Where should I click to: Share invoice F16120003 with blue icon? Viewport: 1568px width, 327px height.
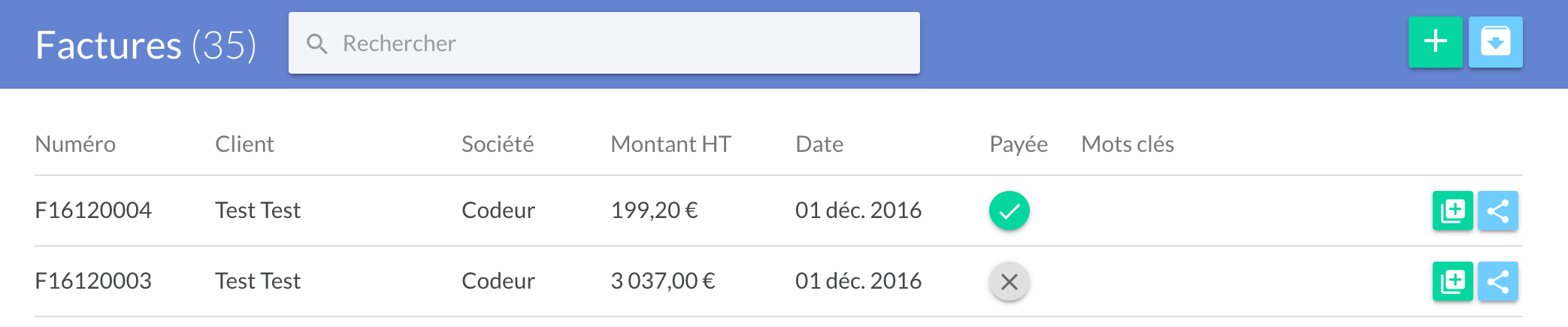click(1497, 281)
